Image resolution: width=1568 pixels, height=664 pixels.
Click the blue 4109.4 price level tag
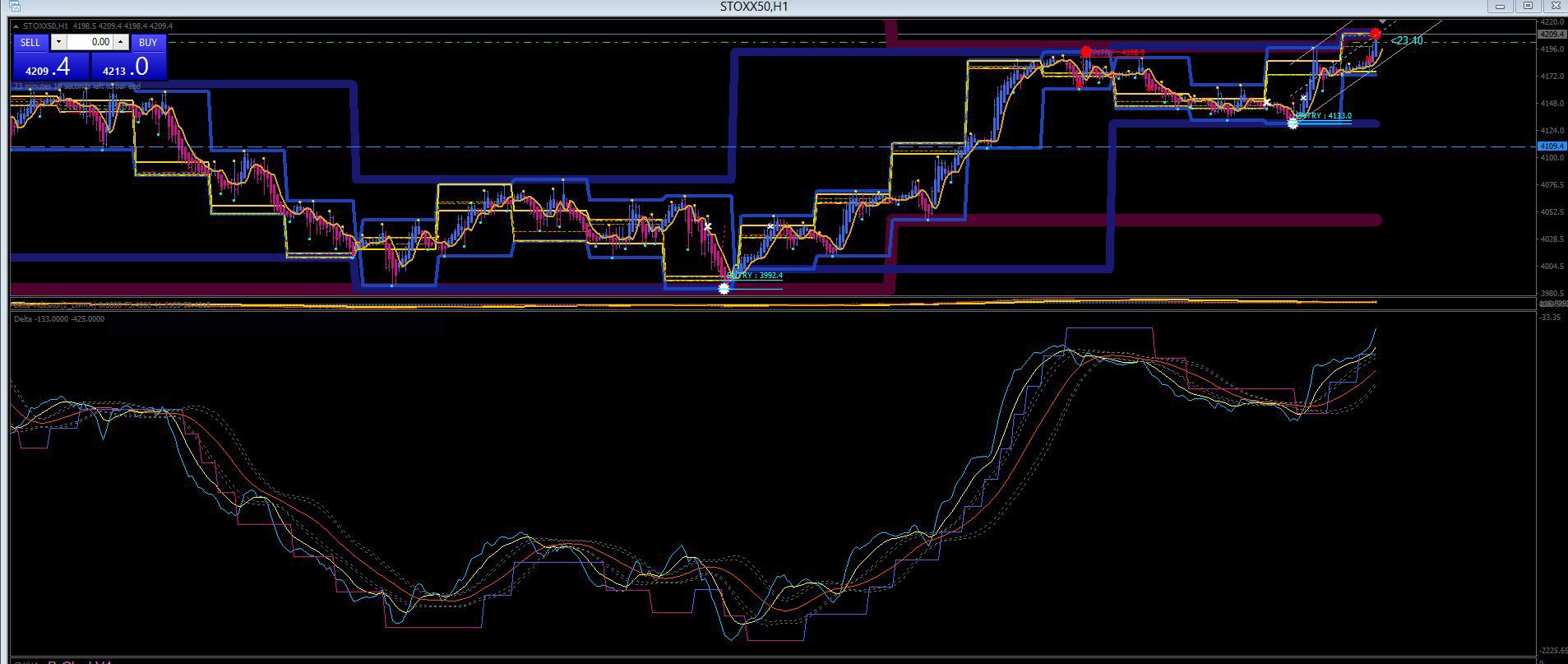[1551, 146]
